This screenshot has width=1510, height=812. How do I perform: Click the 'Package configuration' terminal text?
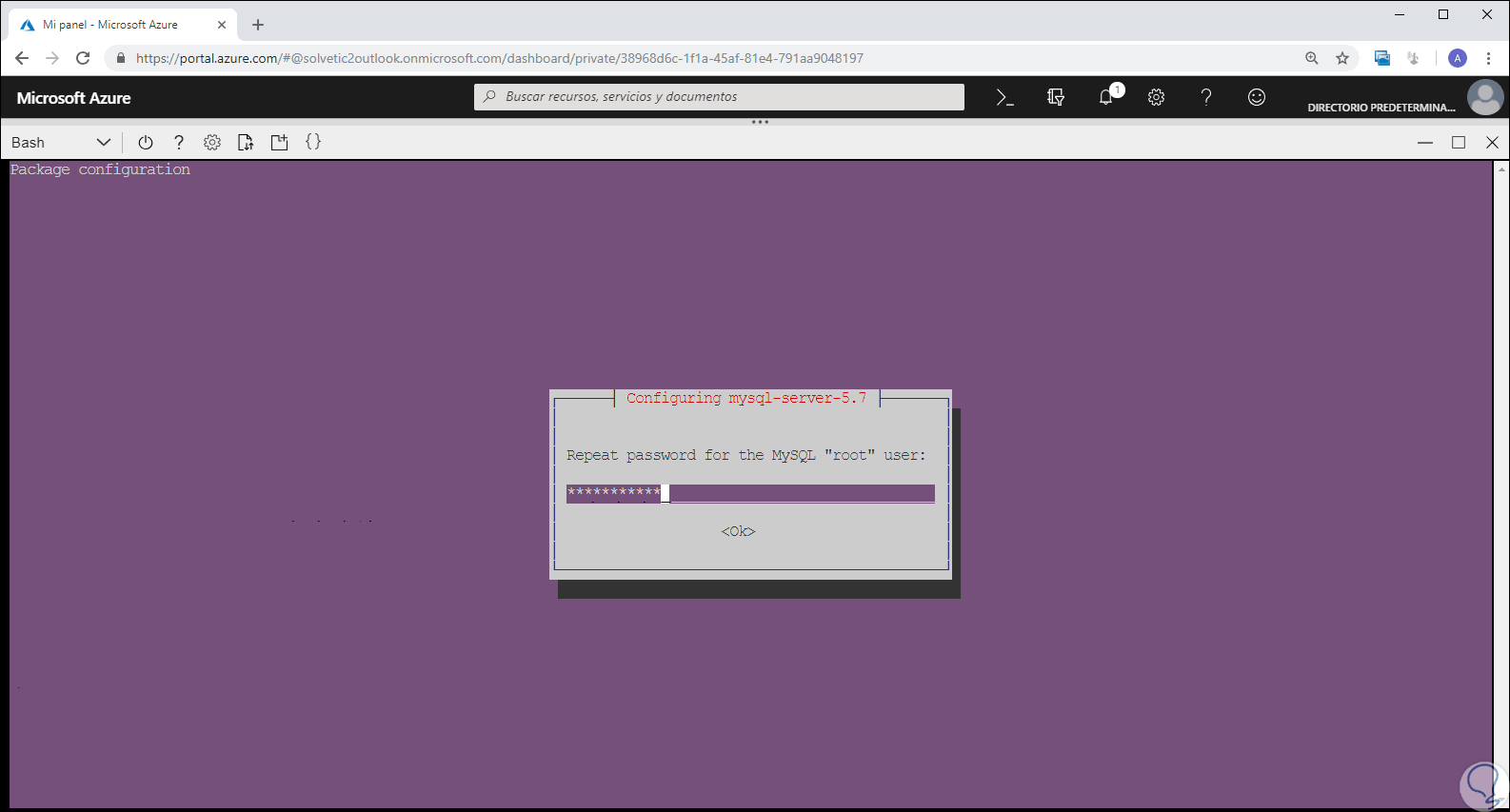[100, 169]
